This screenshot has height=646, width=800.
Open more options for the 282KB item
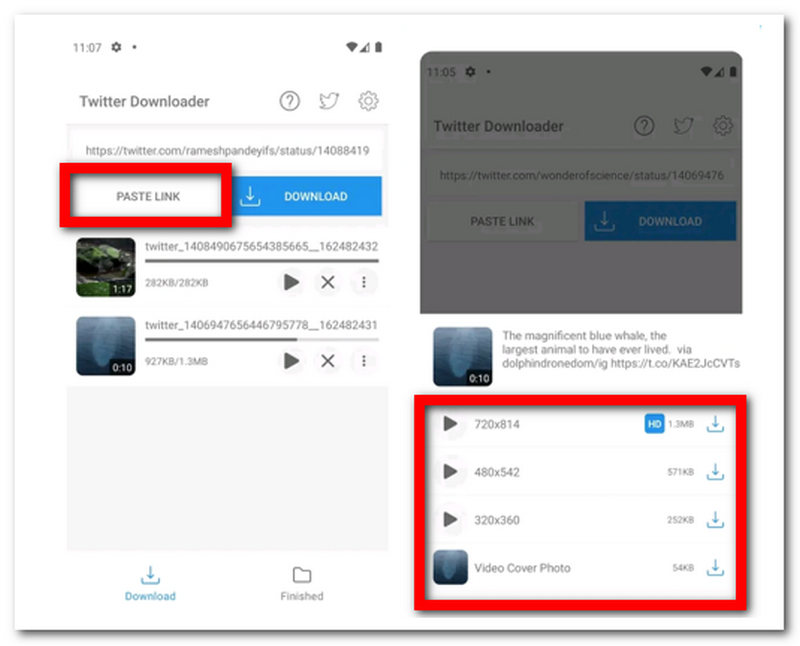[x=364, y=282]
